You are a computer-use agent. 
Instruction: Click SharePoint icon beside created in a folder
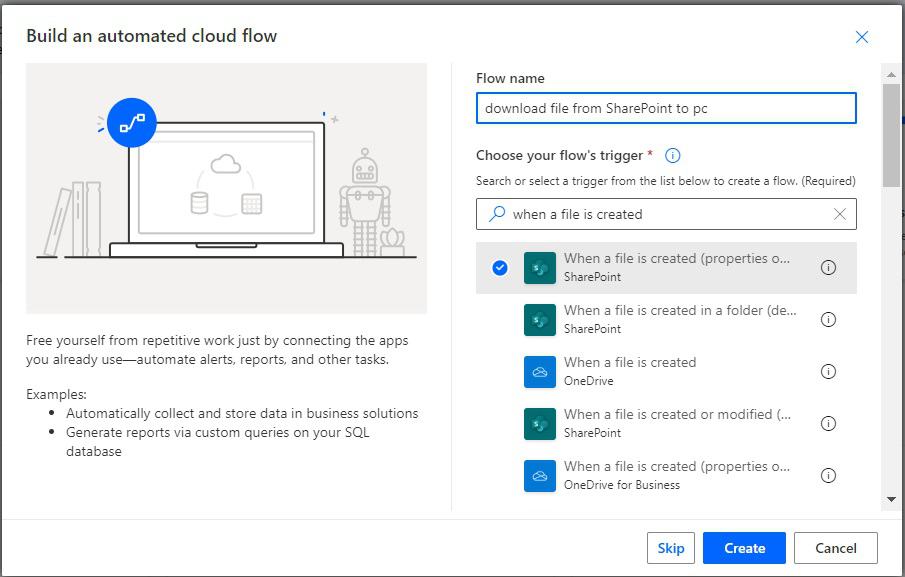click(540, 320)
